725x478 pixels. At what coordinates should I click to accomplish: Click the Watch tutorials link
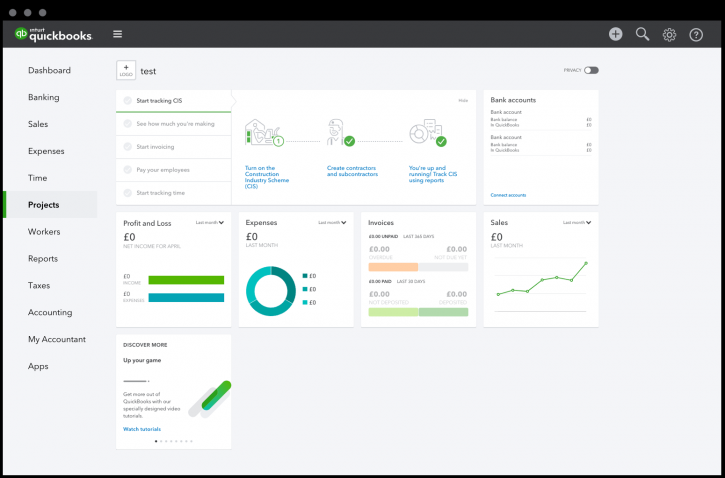142,429
